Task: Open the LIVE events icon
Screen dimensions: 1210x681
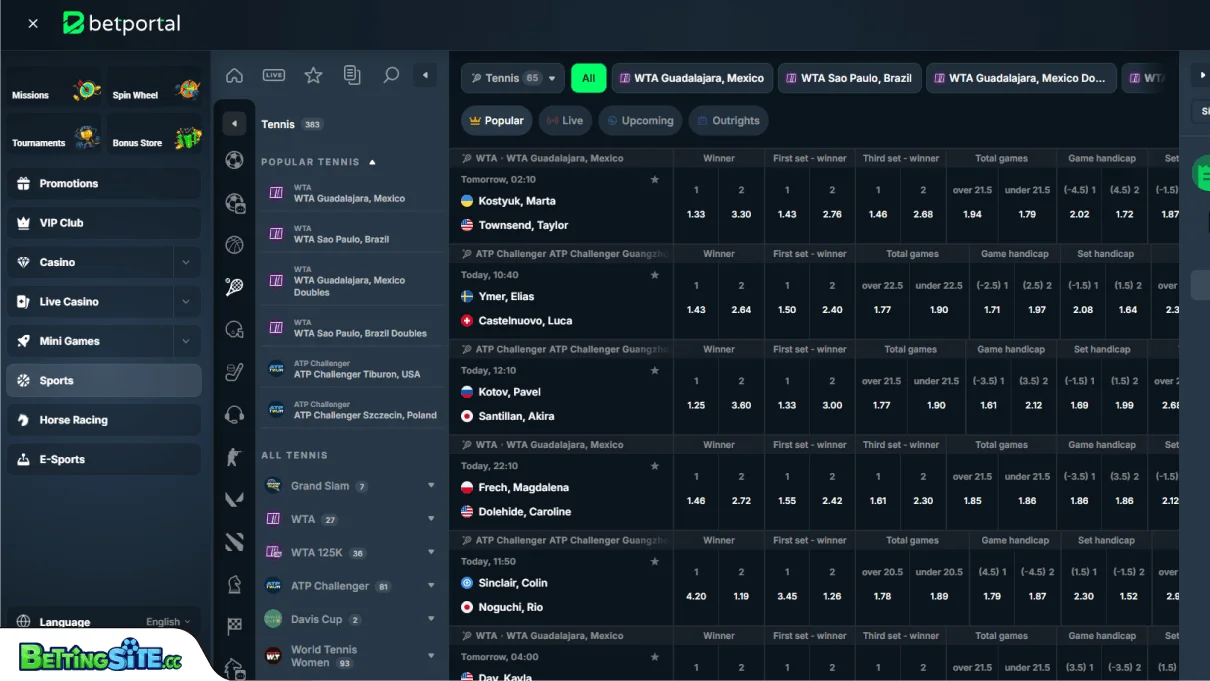Action: [x=274, y=75]
